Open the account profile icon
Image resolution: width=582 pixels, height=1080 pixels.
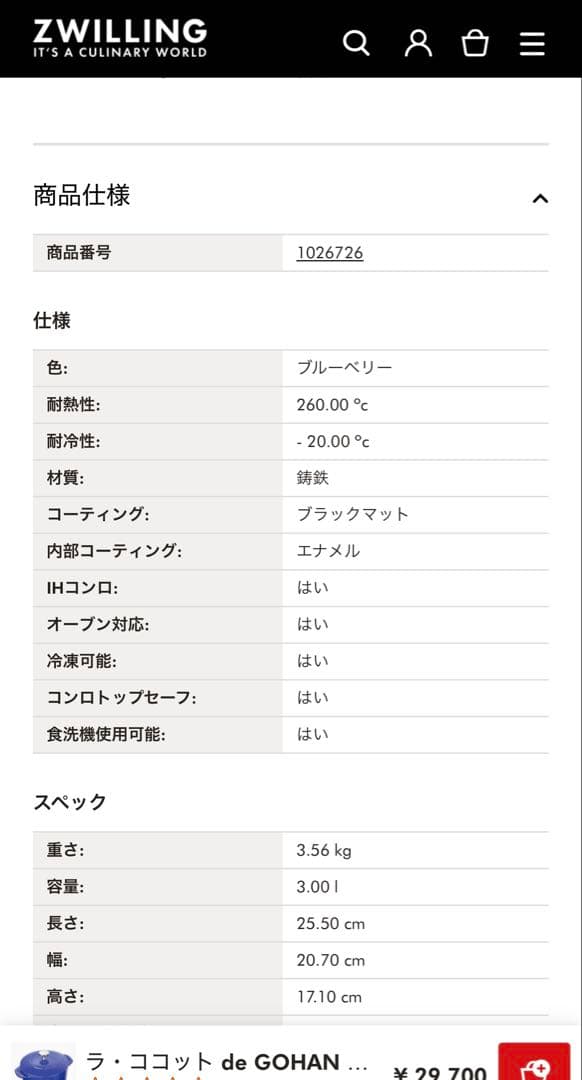pos(418,43)
